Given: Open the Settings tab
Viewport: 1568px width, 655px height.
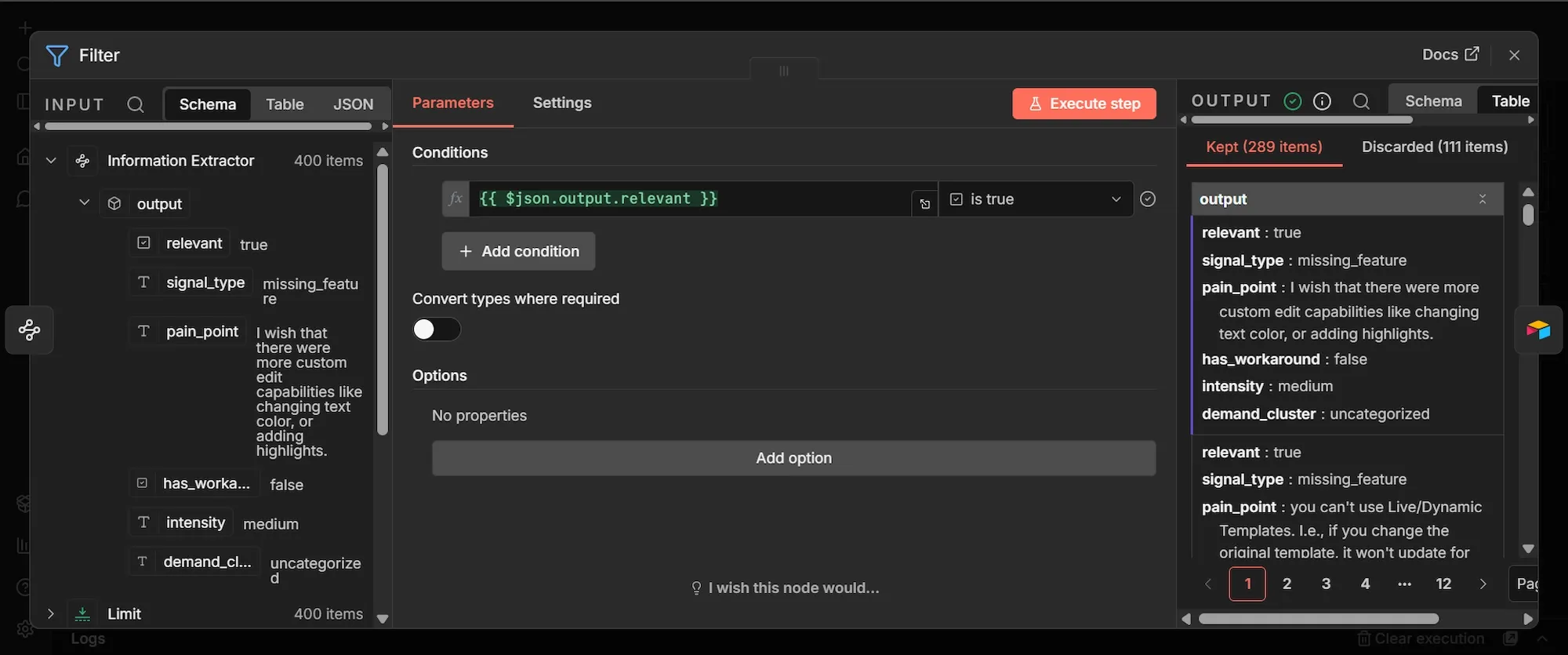Looking at the screenshot, I should coord(562,103).
